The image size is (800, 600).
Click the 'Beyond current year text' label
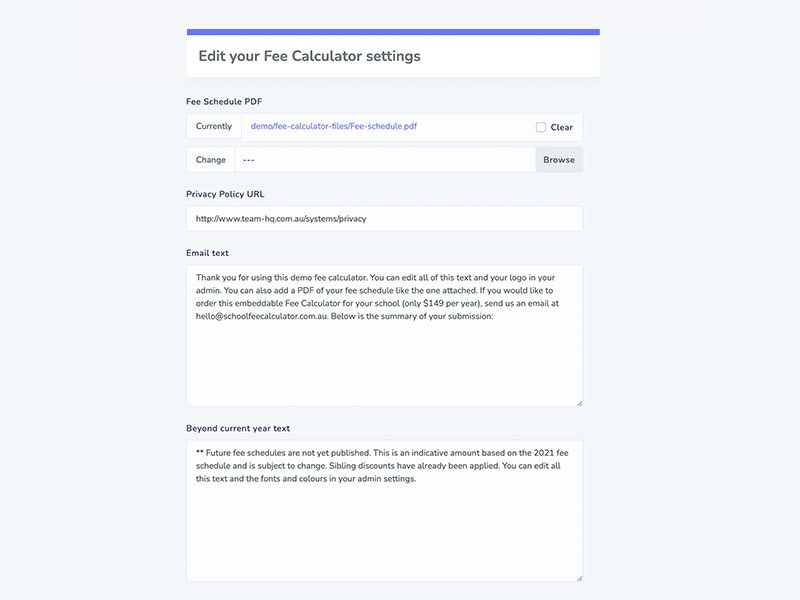238,428
